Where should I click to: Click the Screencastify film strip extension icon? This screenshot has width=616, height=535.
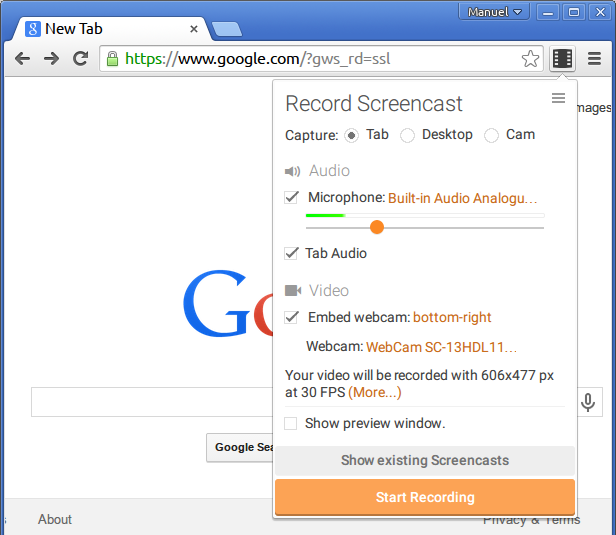point(562,59)
